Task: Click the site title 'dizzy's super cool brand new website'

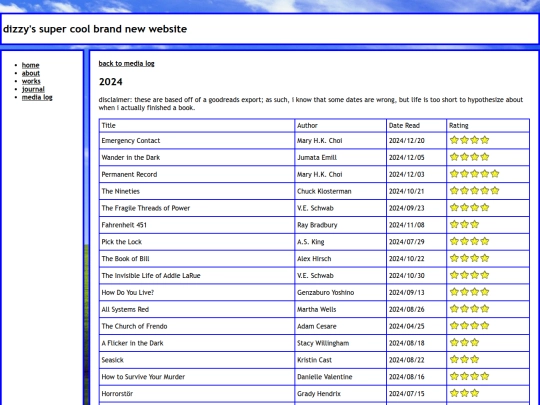Action: pos(95,29)
